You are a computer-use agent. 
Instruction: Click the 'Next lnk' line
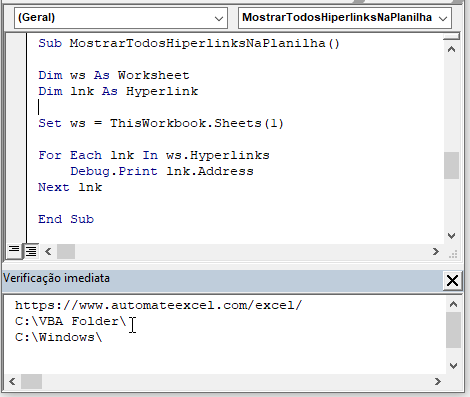tap(70, 187)
